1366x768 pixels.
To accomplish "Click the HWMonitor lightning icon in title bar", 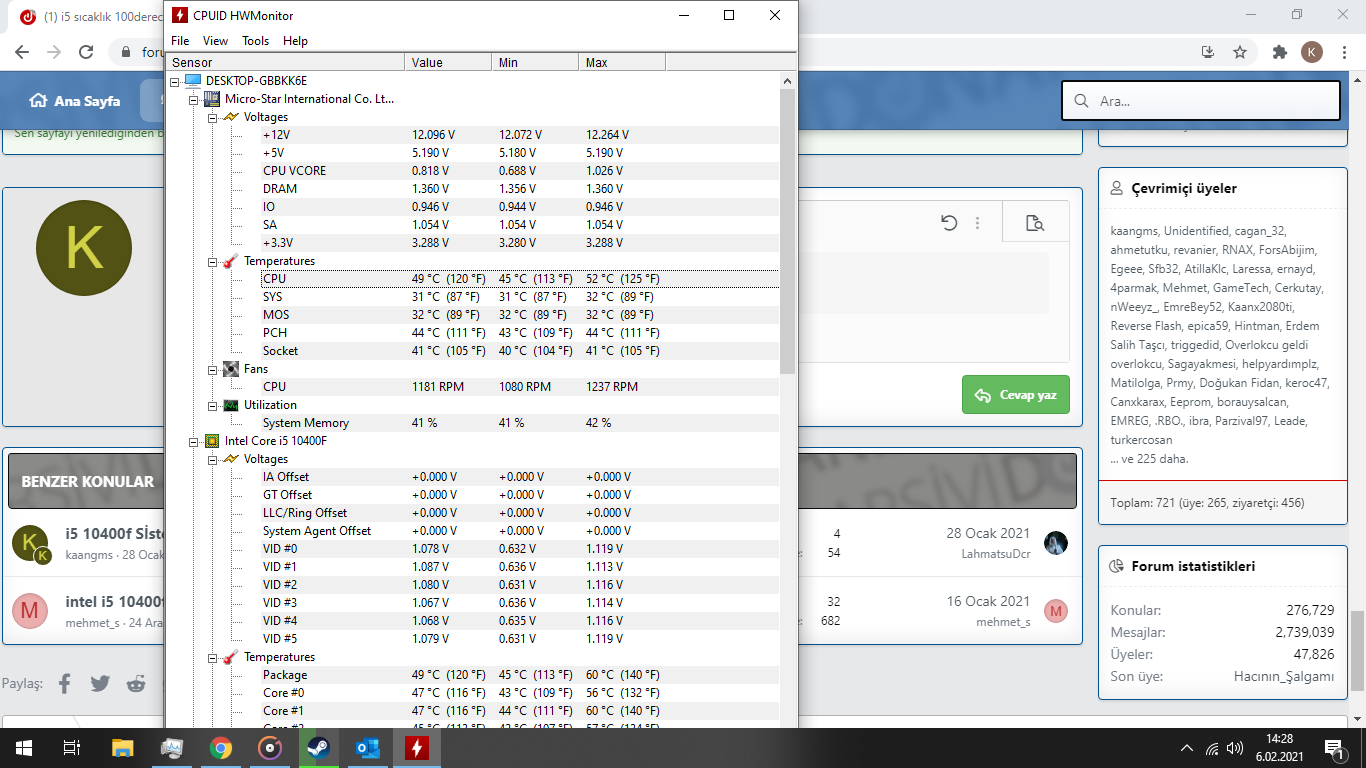I will click(x=179, y=15).
